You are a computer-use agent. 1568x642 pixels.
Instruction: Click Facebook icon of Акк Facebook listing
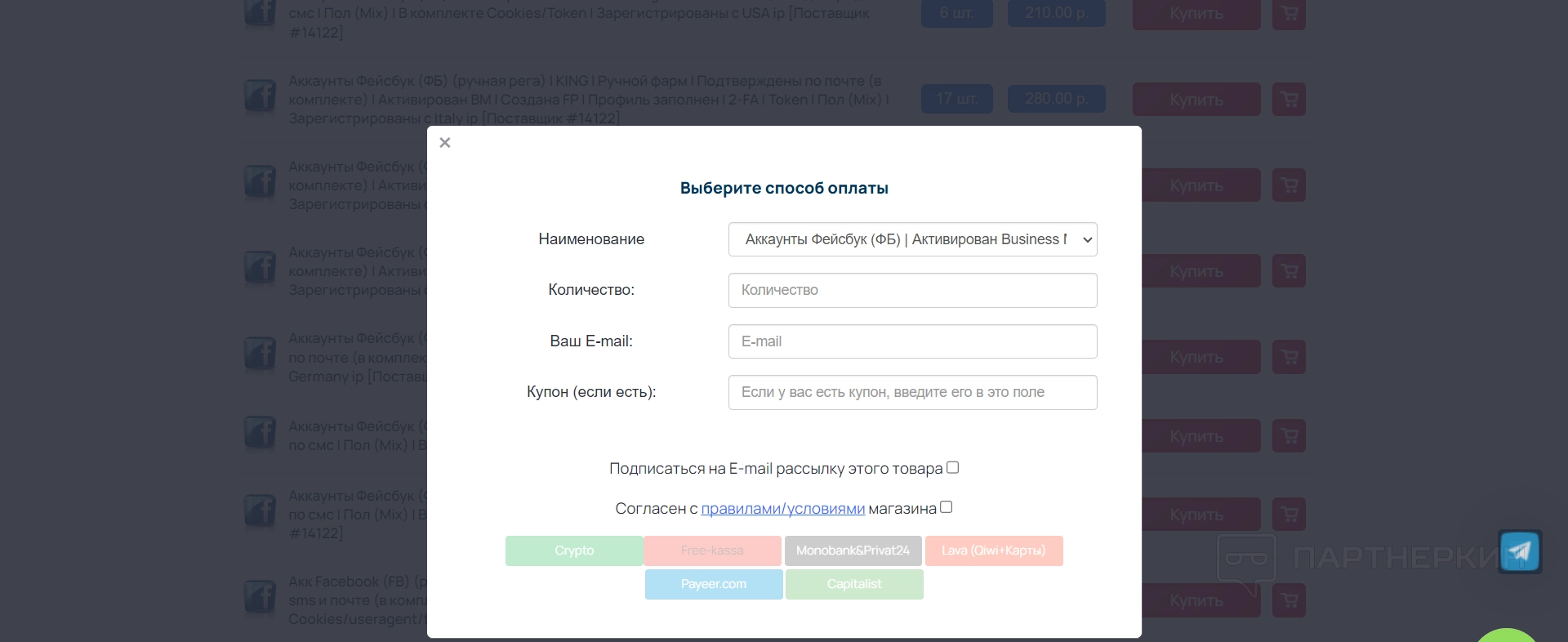(260, 597)
